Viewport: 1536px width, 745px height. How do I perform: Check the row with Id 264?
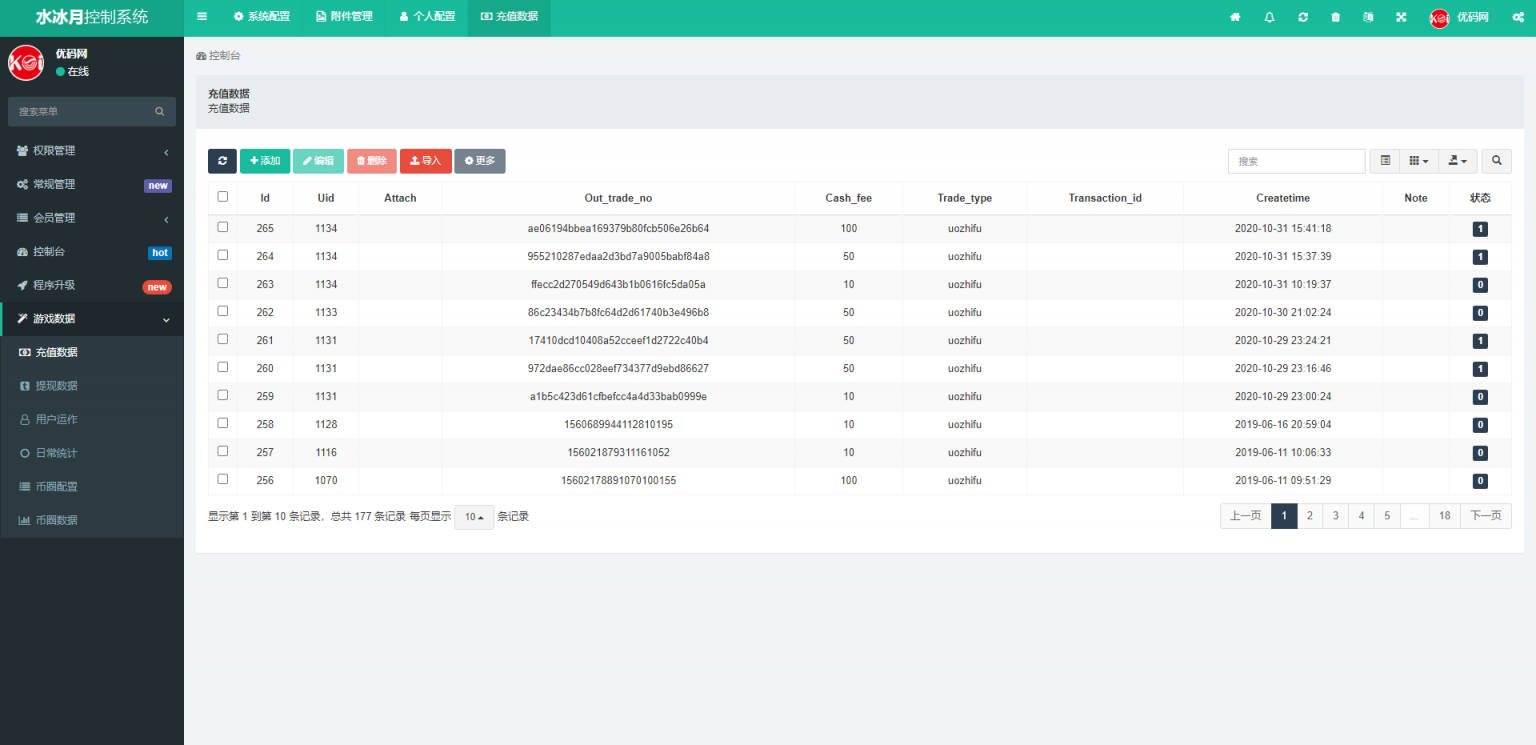tap(223, 255)
